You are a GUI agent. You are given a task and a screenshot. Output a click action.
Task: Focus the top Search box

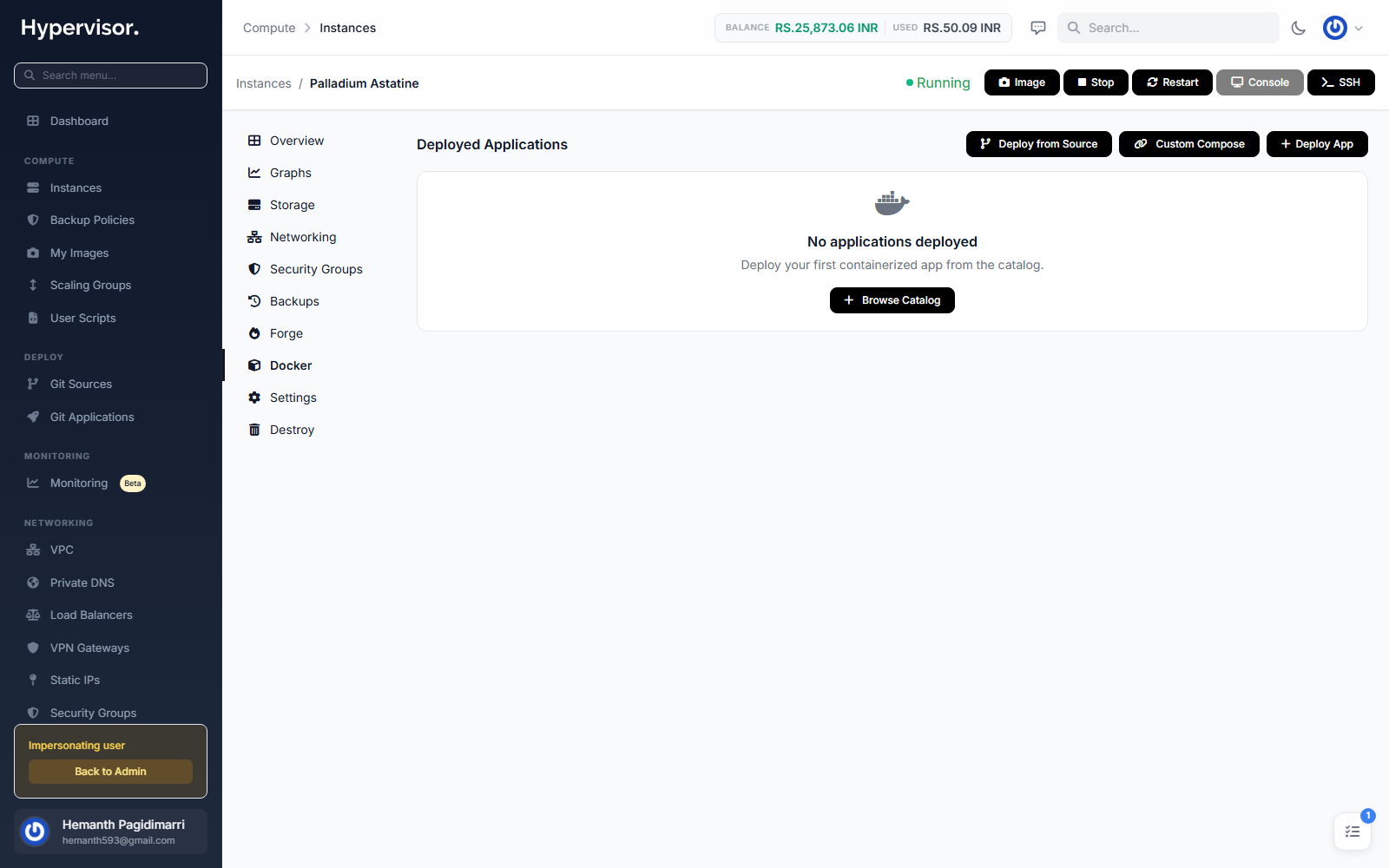point(1168,28)
